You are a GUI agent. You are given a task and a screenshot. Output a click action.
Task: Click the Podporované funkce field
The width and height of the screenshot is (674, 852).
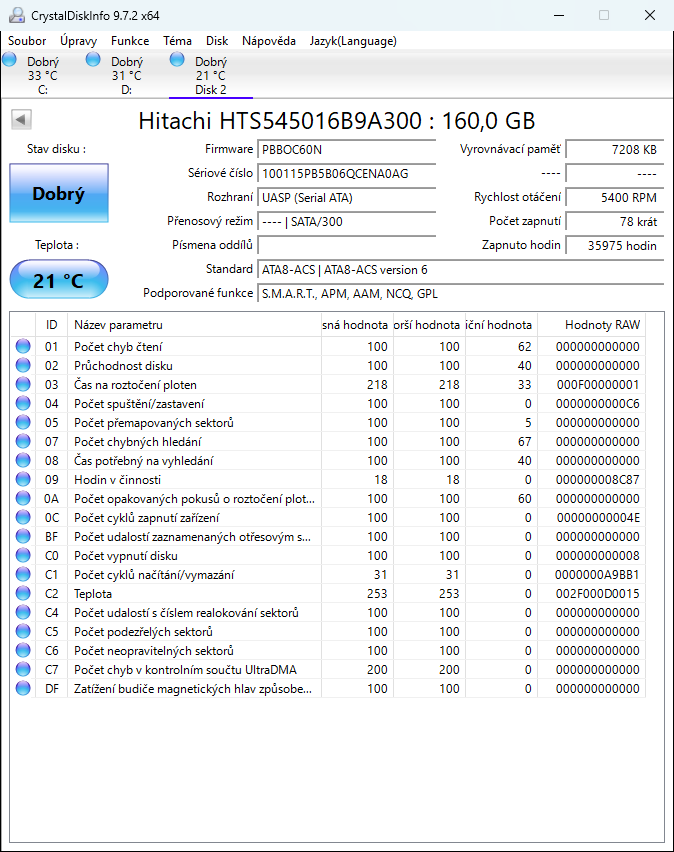pyautogui.click(x=460, y=293)
